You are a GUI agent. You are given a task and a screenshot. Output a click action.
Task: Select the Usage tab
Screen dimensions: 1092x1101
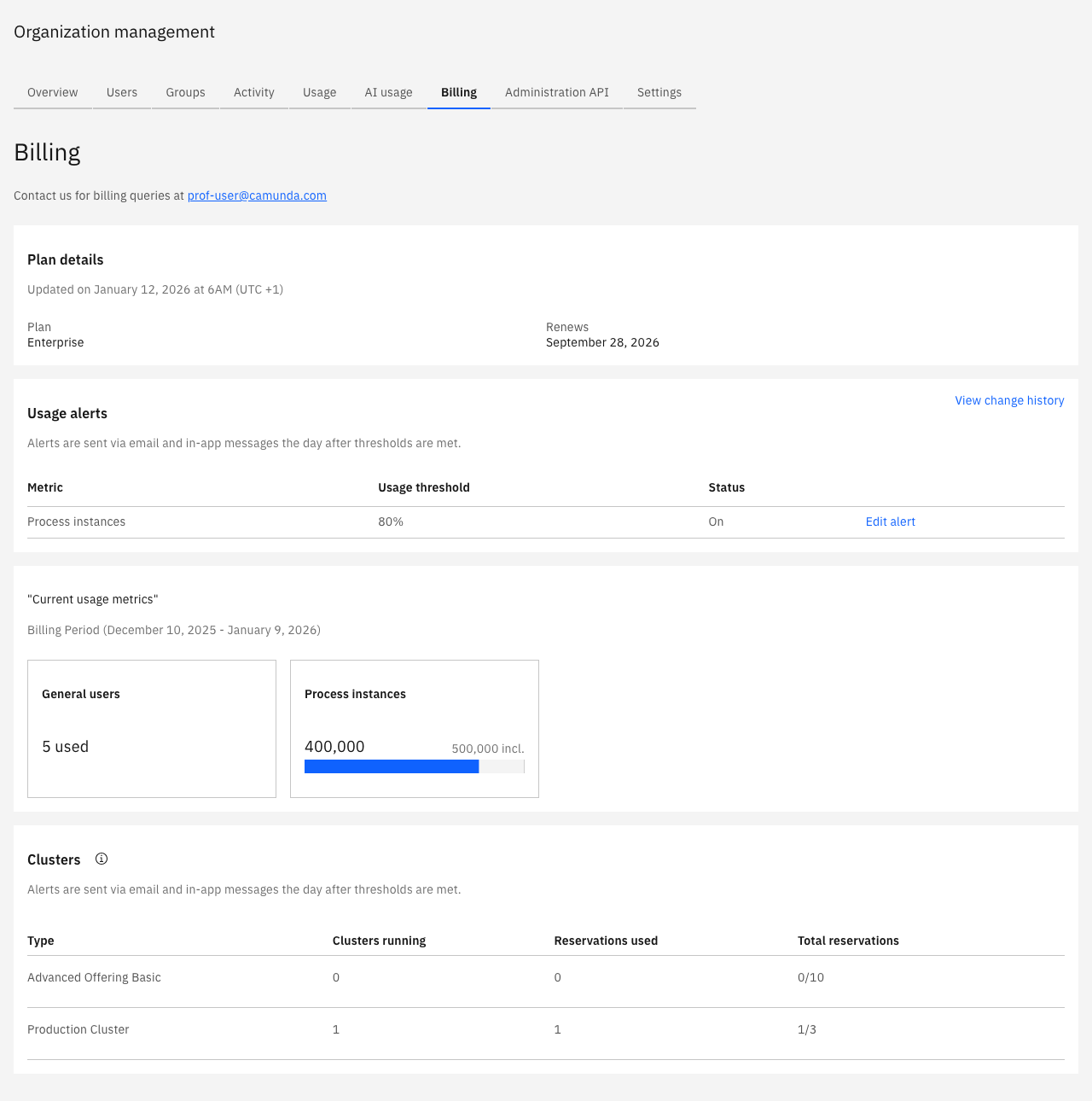320,92
